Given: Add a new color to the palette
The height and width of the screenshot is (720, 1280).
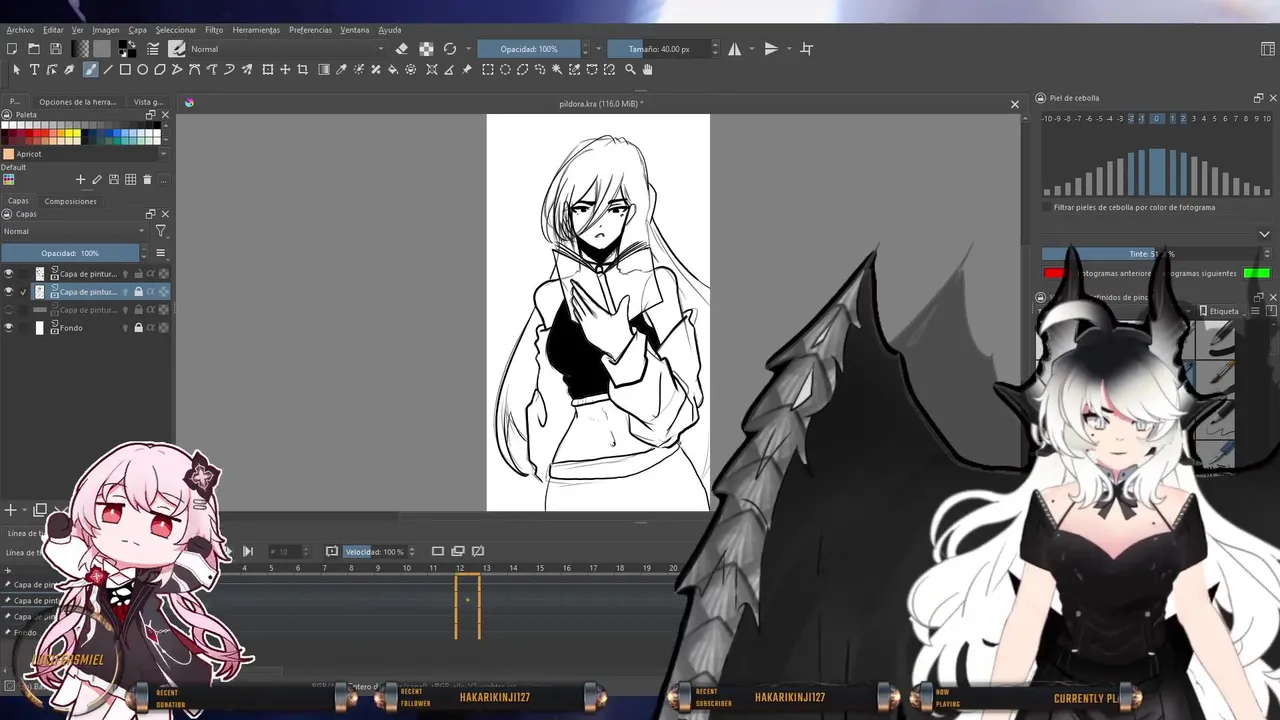Looking at the screenshot, I should pos(80,179).
